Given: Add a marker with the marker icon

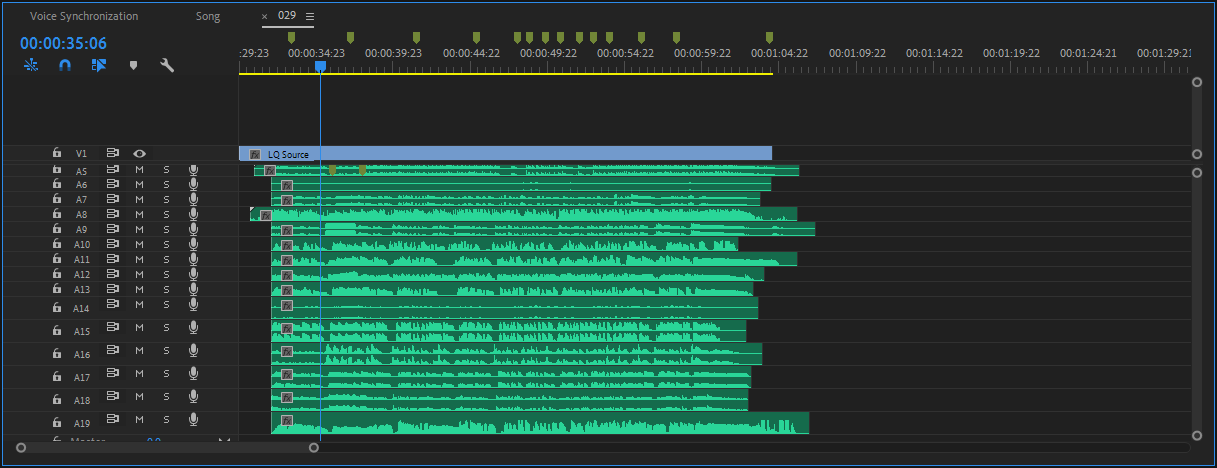Looking at the screenshot, I should 133,65.
